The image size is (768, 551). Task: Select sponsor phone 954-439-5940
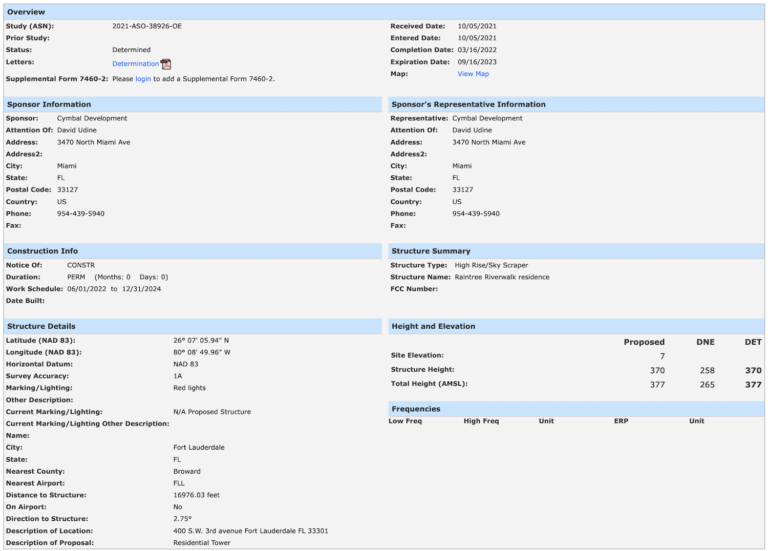(80, 214)
